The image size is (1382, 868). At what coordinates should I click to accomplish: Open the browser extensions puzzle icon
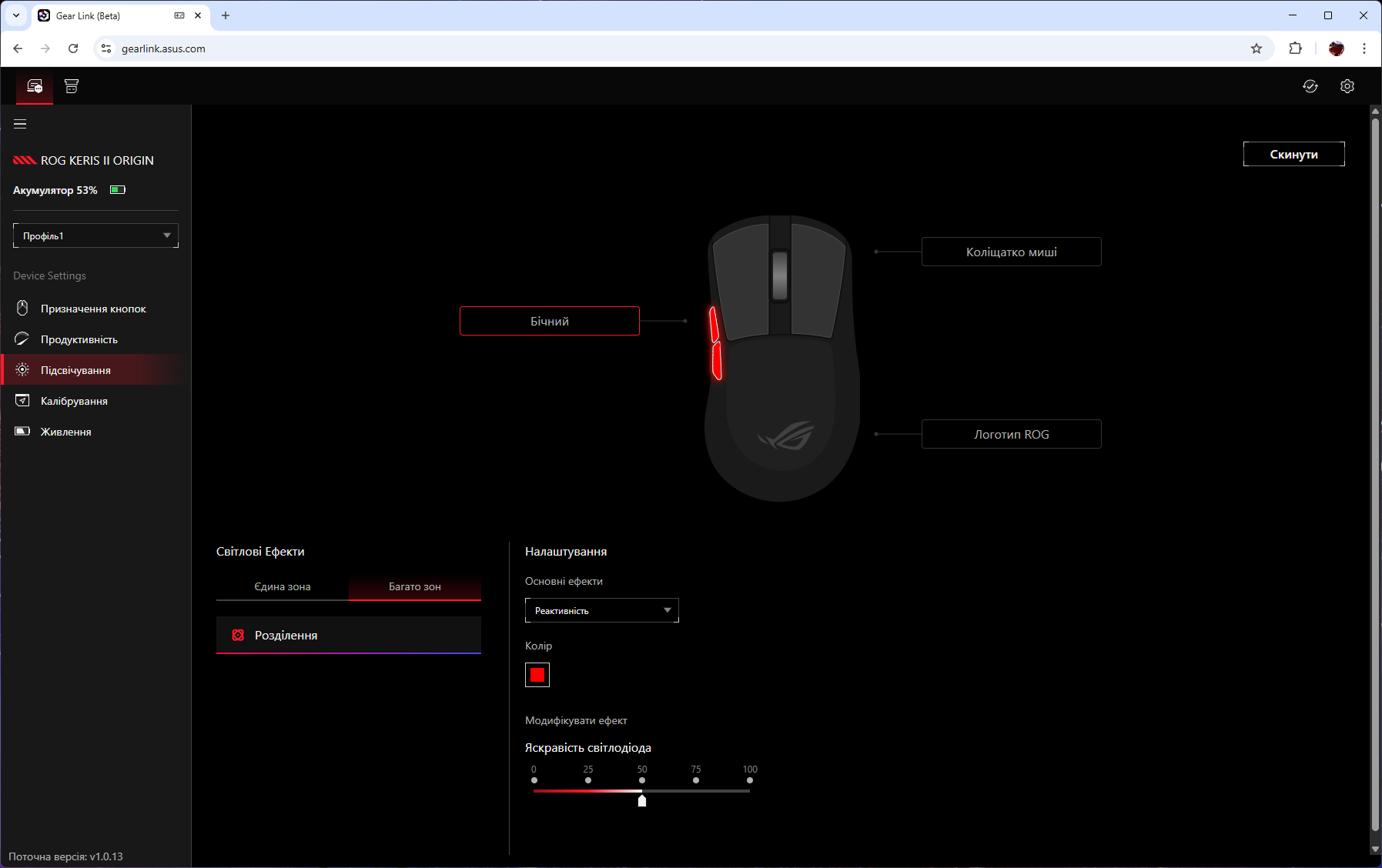1296,48
